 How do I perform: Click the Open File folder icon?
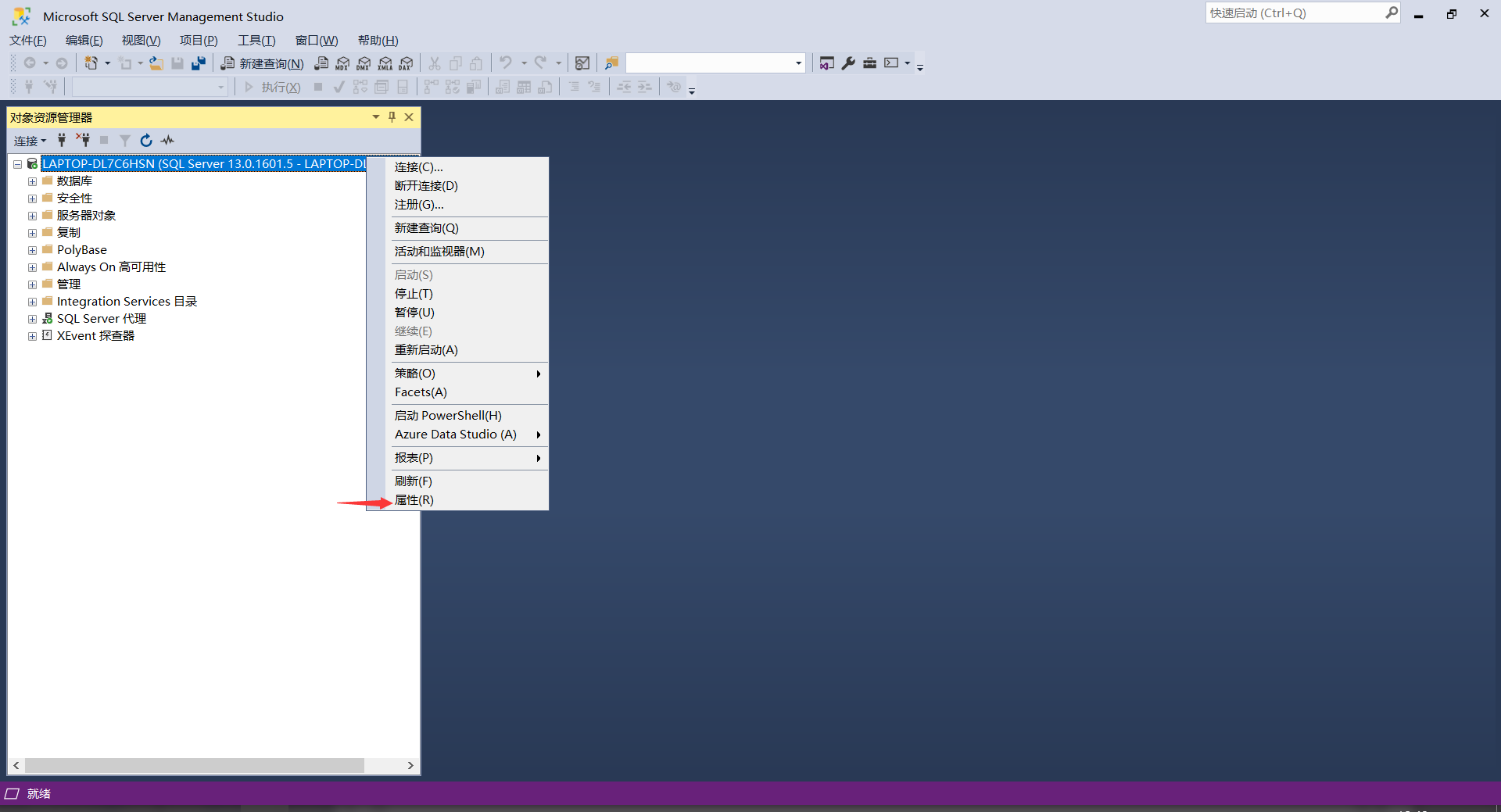[156, 63]
